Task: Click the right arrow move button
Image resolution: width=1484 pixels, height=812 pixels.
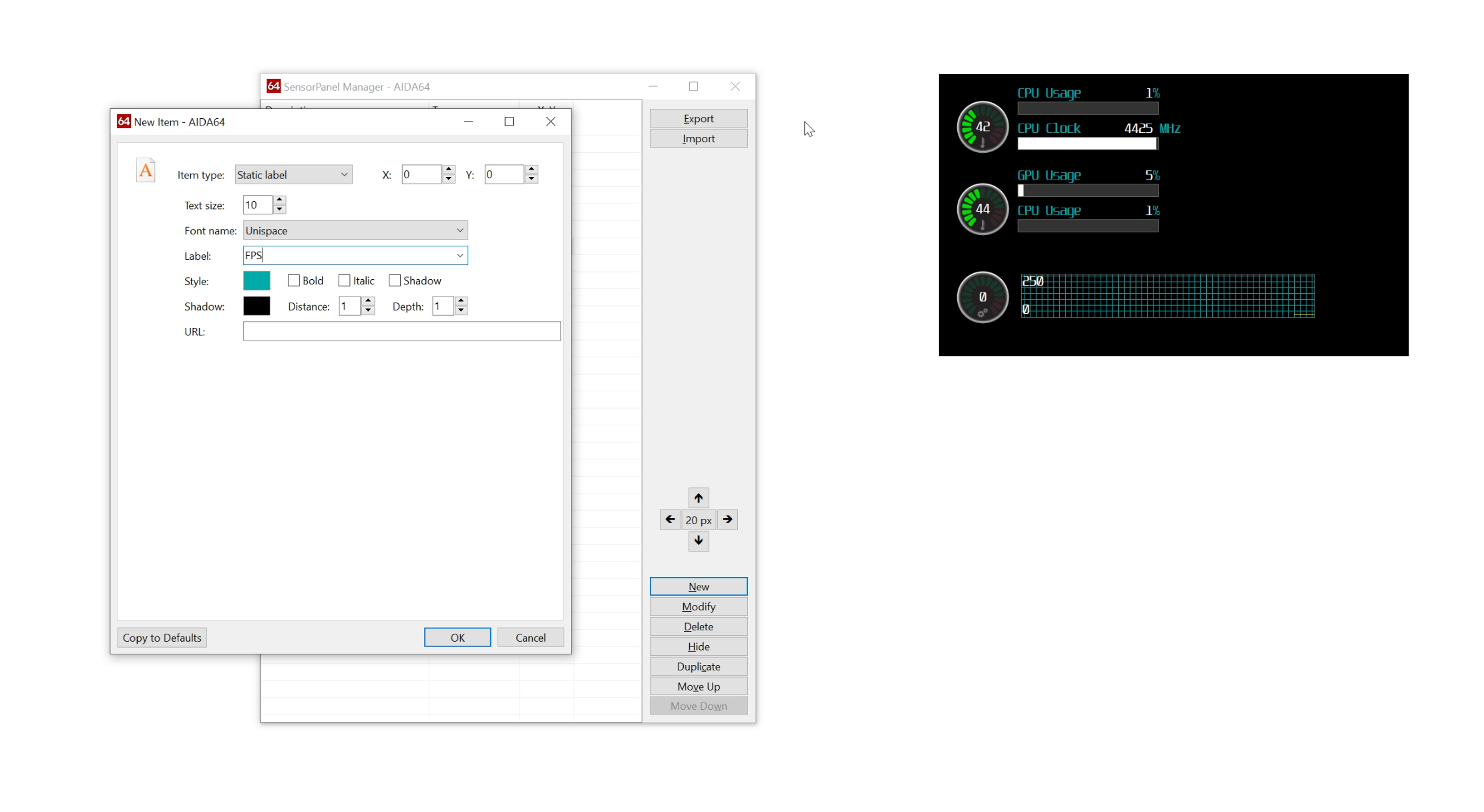Action: [x=727, y=520]
